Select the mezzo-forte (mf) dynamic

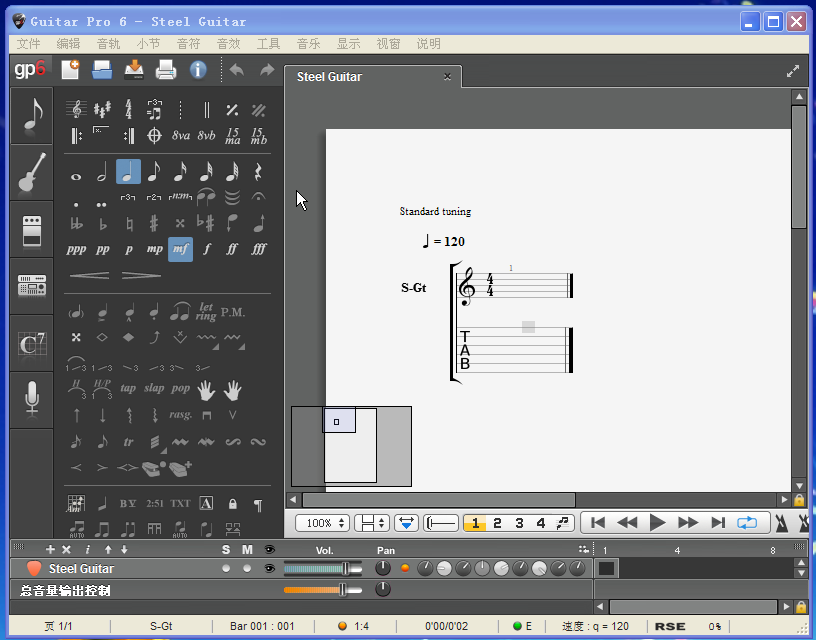pyautogui.click(x=180, y=249)
